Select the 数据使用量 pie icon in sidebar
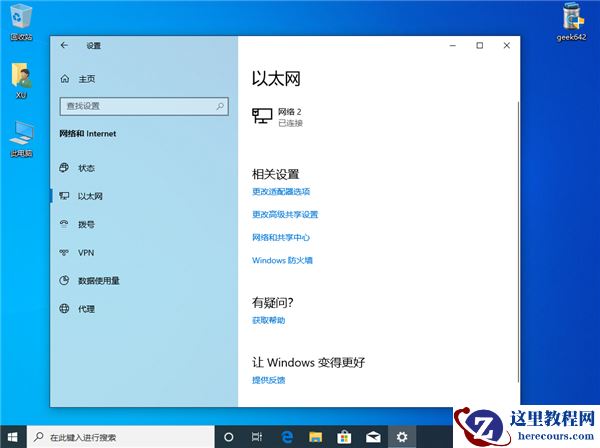Screen dimensions: 600x448 point(64,280)
